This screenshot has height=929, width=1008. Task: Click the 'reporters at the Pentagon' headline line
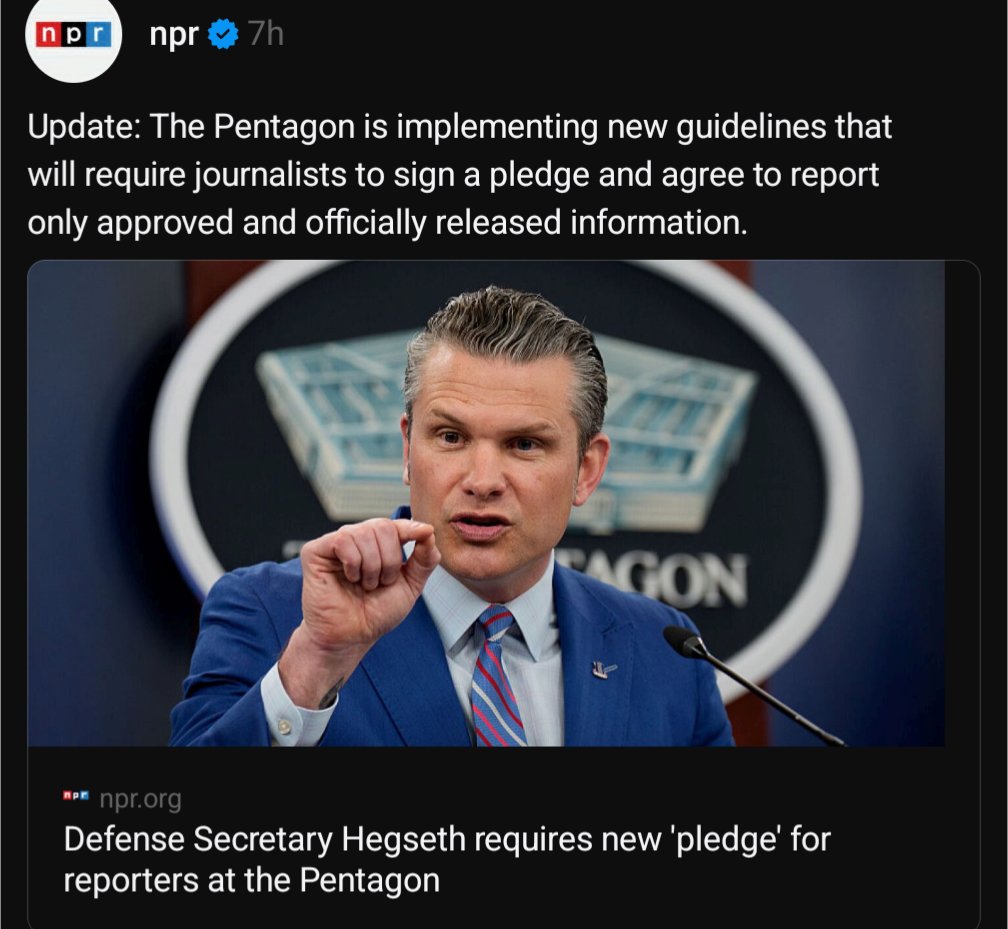click(251, 880)
